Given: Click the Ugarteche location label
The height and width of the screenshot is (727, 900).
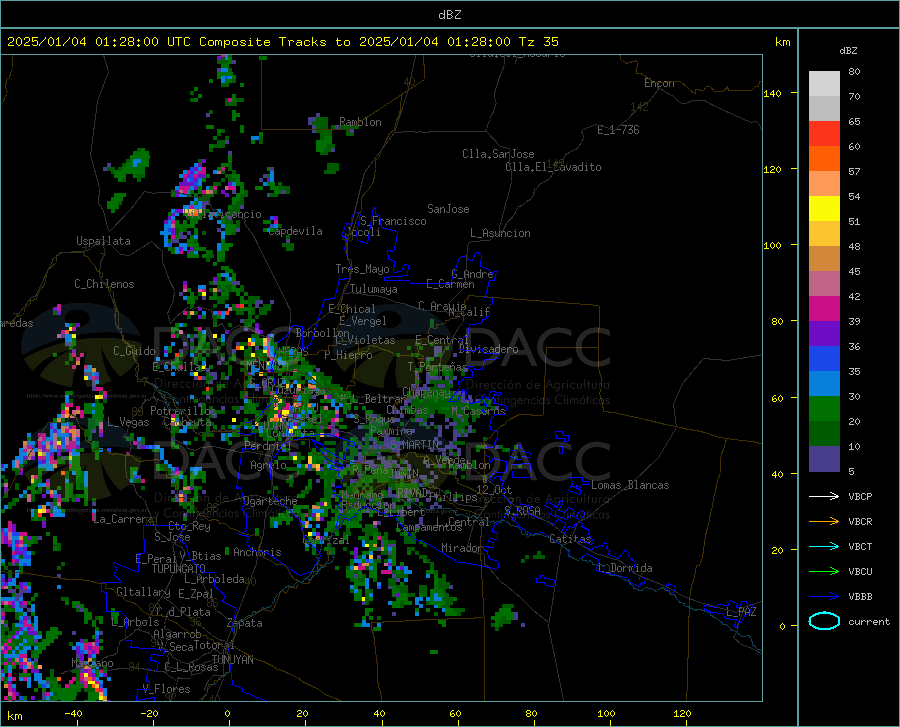Looking at the screenshot, I should [270, 501].
